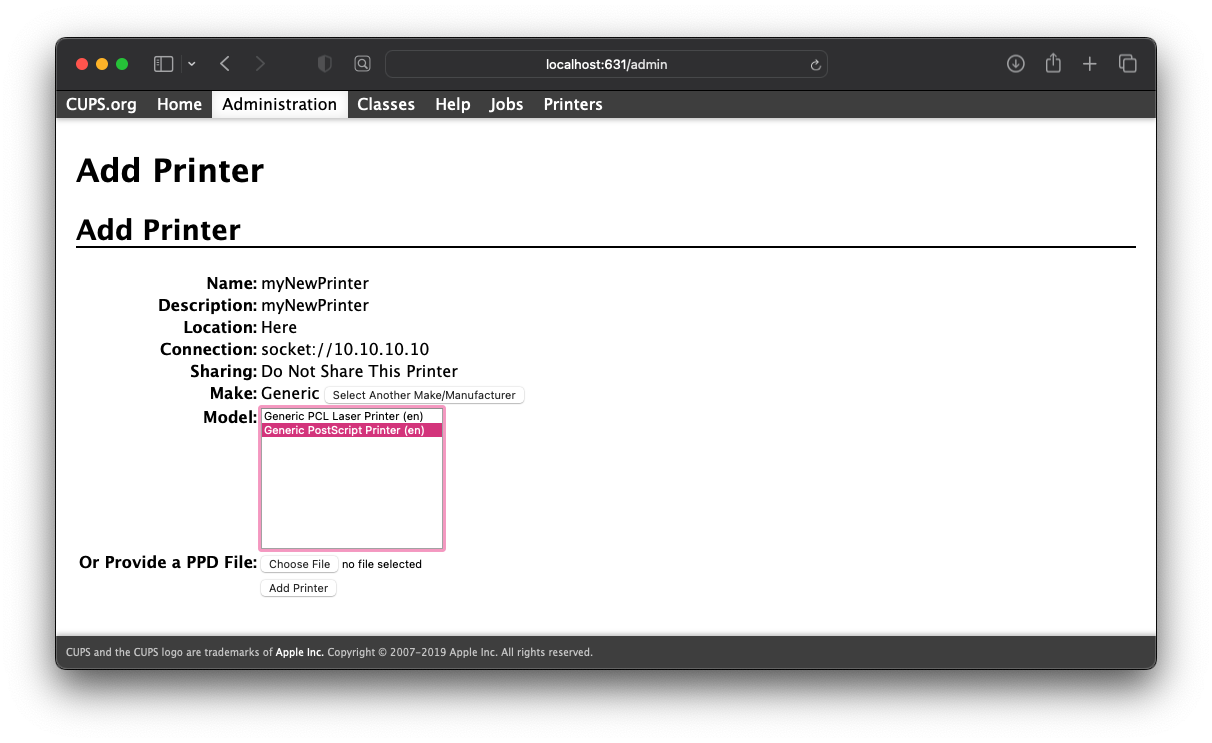The width and height of the screenshot is (1212, 743).
Task: Click the myNewPrinter description value
Action: (315, 305)
